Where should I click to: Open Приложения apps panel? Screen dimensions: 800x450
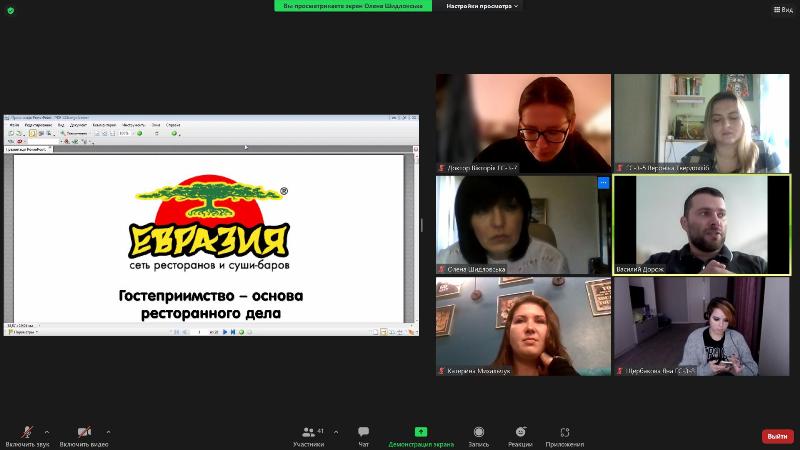564,437
